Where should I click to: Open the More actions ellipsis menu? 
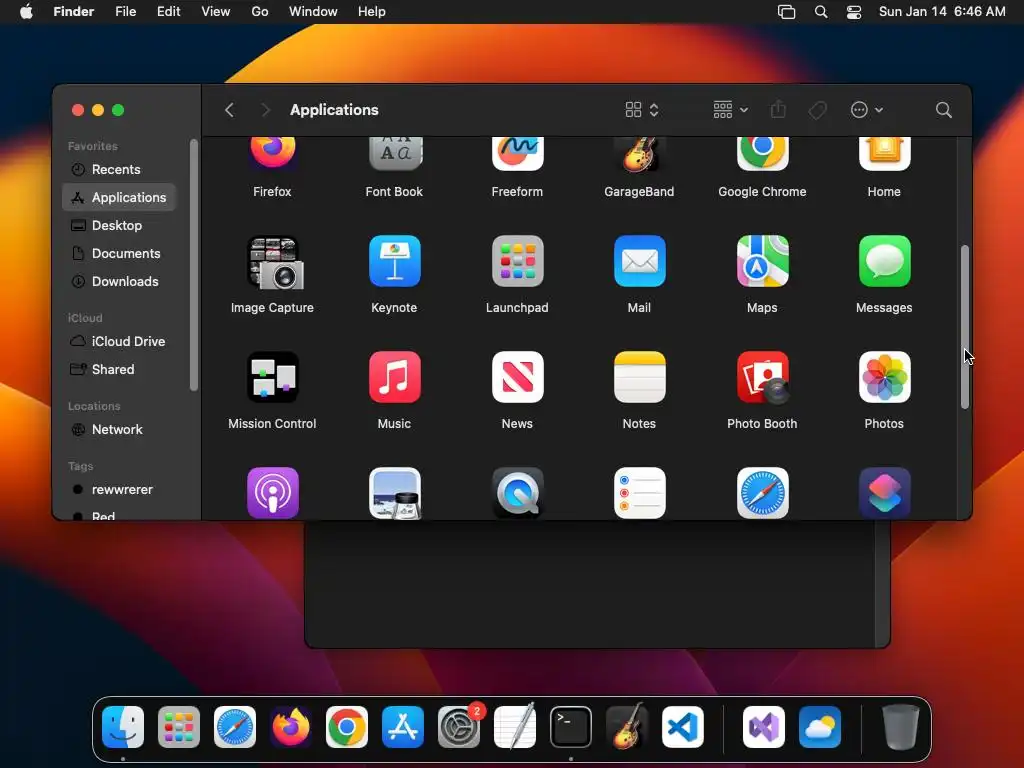pos(867,110)
